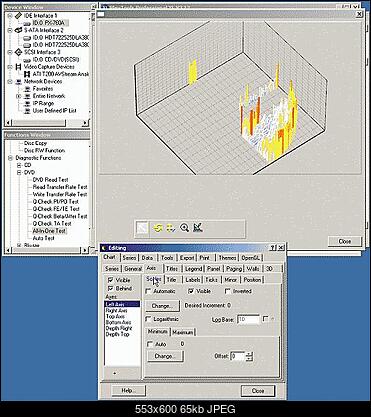Click the Network Devices icon

point(18,82)
